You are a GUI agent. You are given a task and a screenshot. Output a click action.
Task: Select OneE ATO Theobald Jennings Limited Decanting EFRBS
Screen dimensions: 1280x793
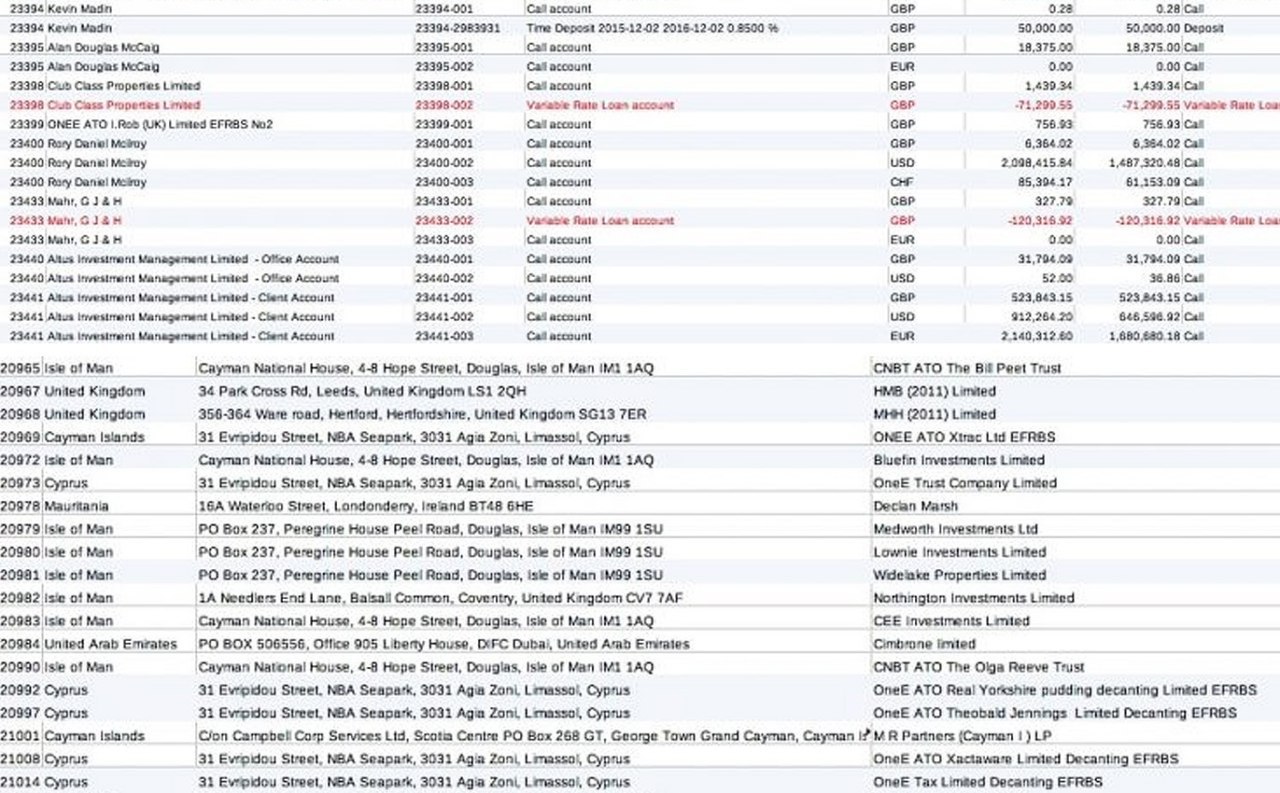(1055, 713)
